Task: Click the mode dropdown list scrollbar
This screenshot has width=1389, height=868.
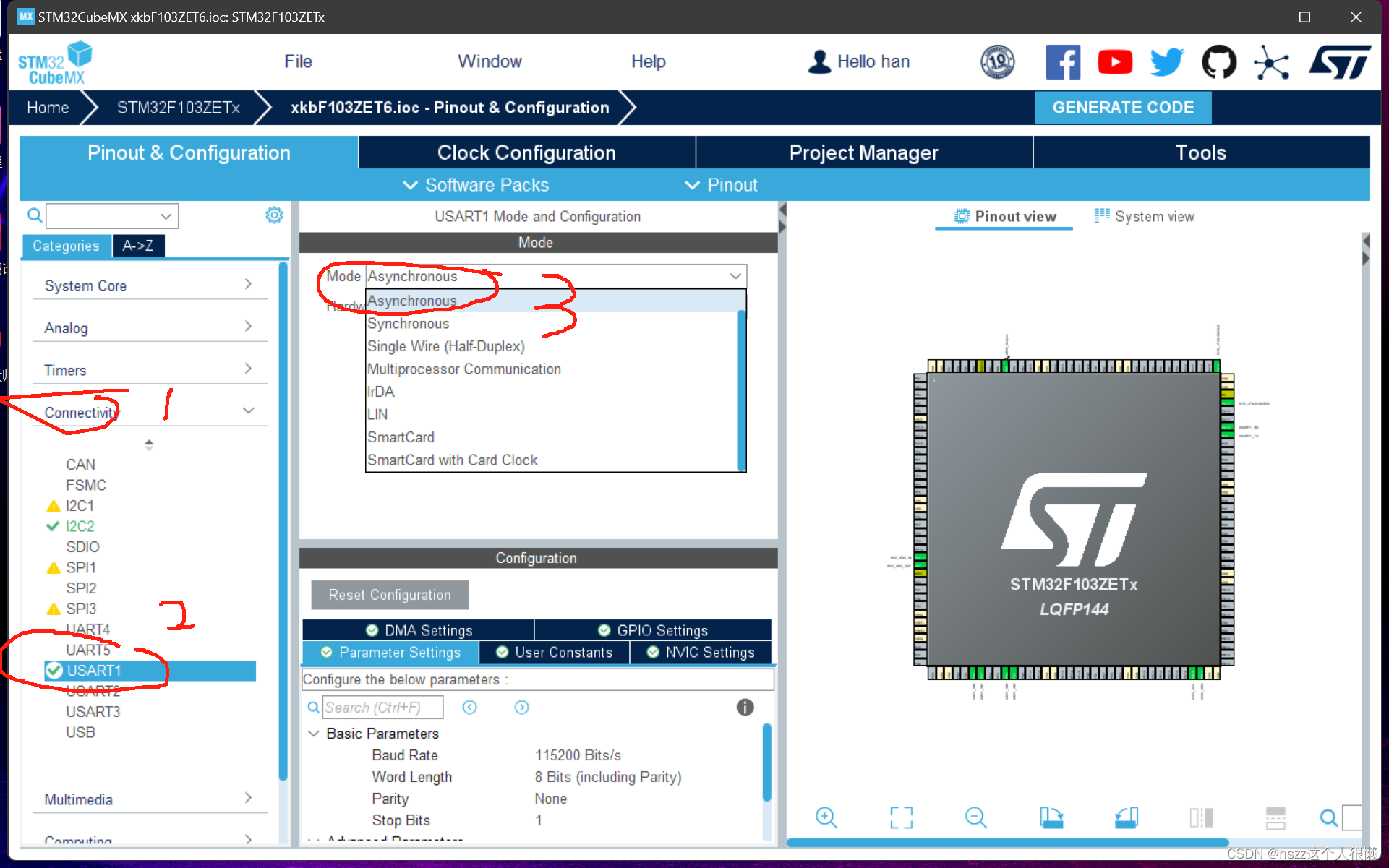Action: pos(741,390)
